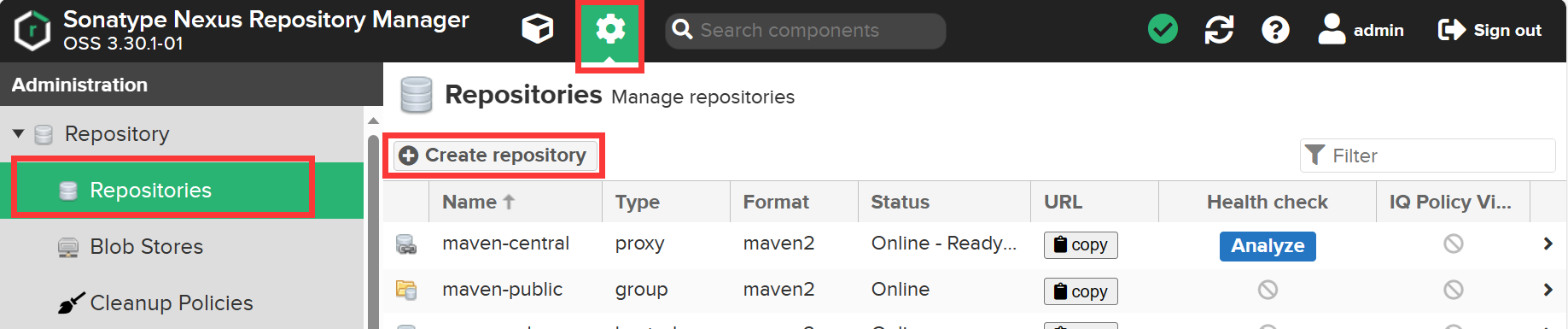Sort by the Status column header
Image resolution: width=1568 pixels, height=329 pixels.
(x=944, y=202)
